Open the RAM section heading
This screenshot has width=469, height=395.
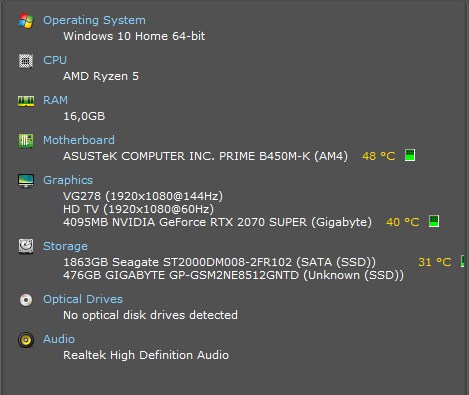(x=55, y=100)
